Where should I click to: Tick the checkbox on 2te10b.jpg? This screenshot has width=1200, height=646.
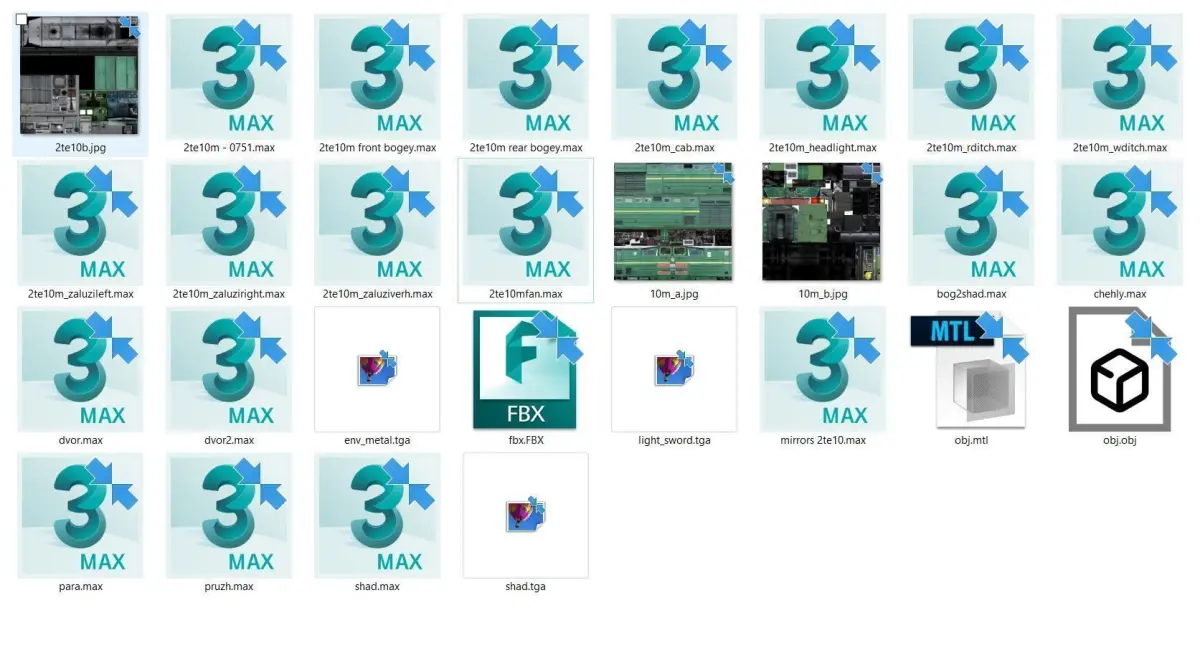click(x=22, y=19)
